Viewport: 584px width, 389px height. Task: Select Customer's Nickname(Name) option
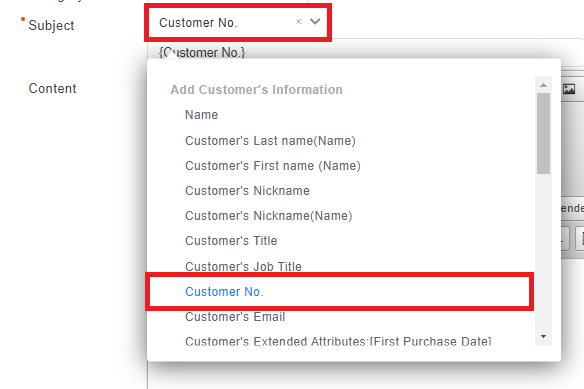coord(269,216)
